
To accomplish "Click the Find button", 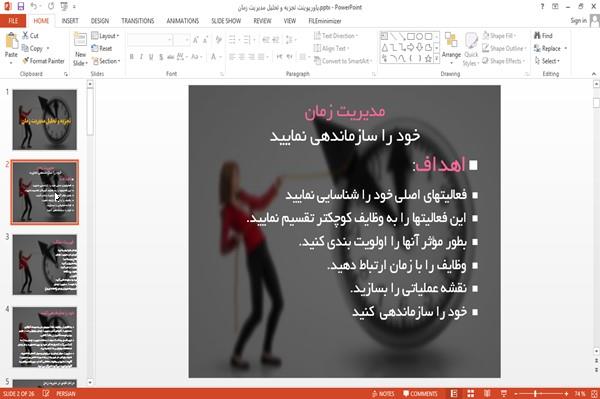I will click(543, 36).
